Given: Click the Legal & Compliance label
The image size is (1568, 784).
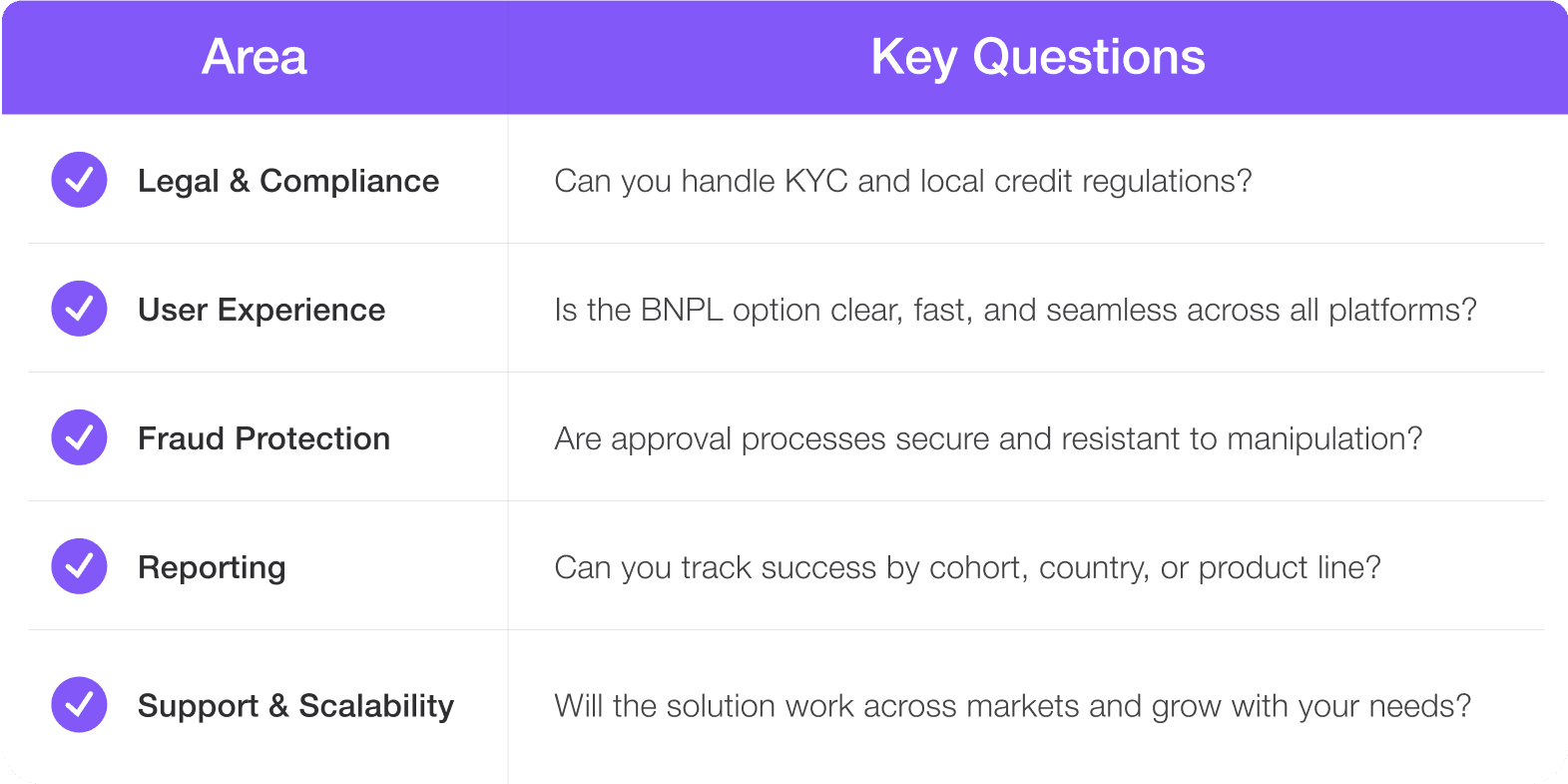Looking at the screenshot, I should click(x=288, y=181).
